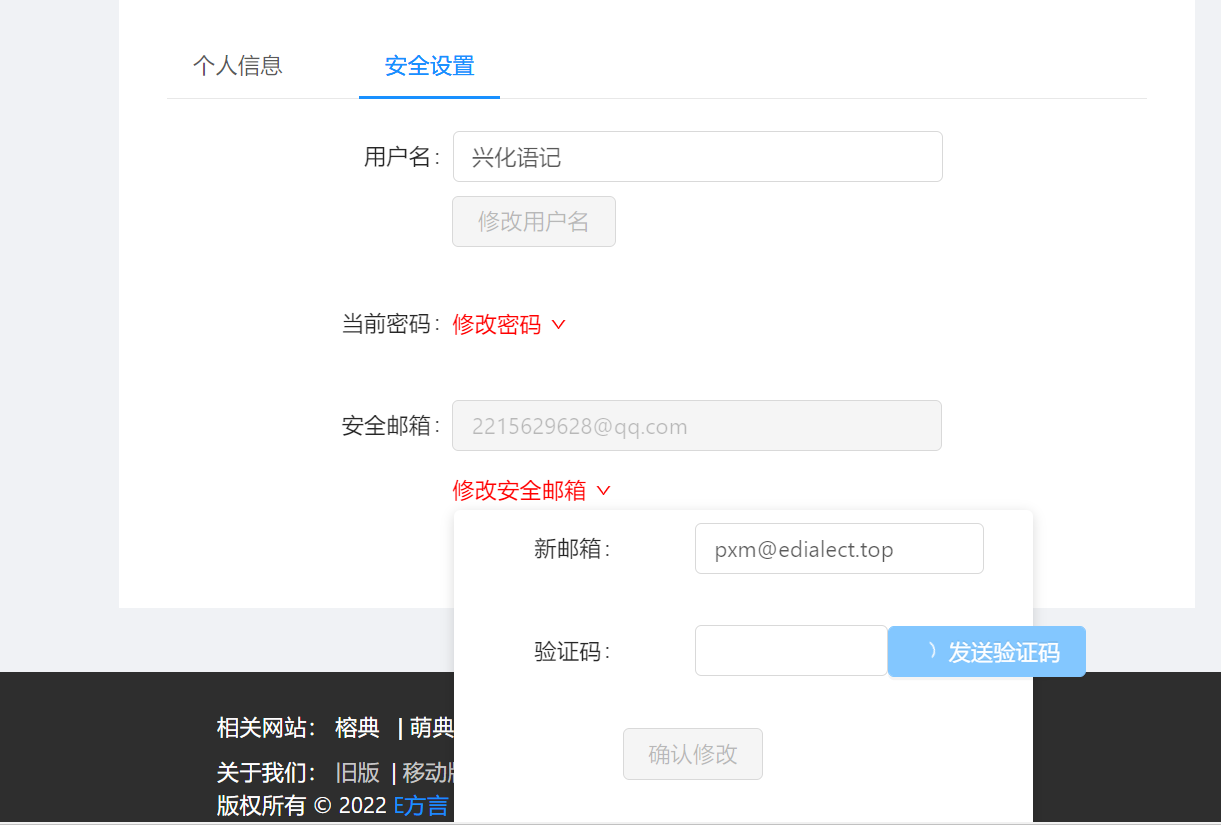This screenshot has height=825, width=1221.
Task: Click the 验证码 input field
Action: click(791, 651)
